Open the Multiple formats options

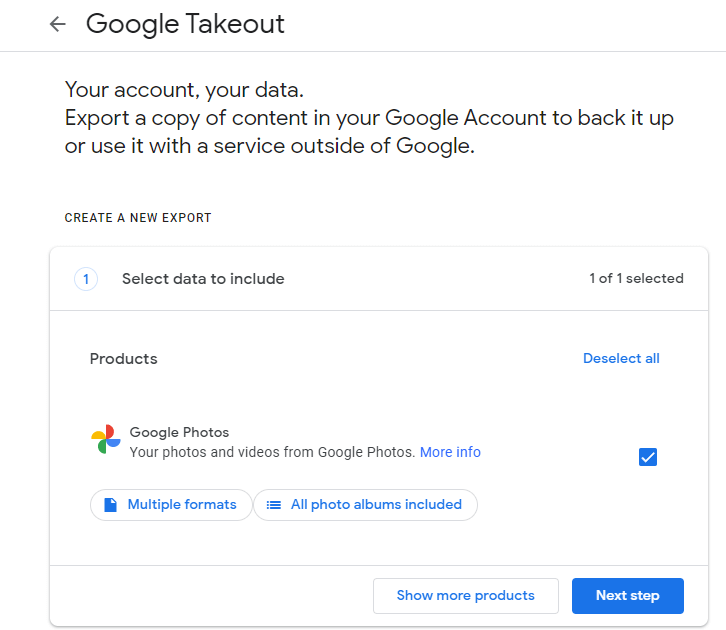[171, 505]
